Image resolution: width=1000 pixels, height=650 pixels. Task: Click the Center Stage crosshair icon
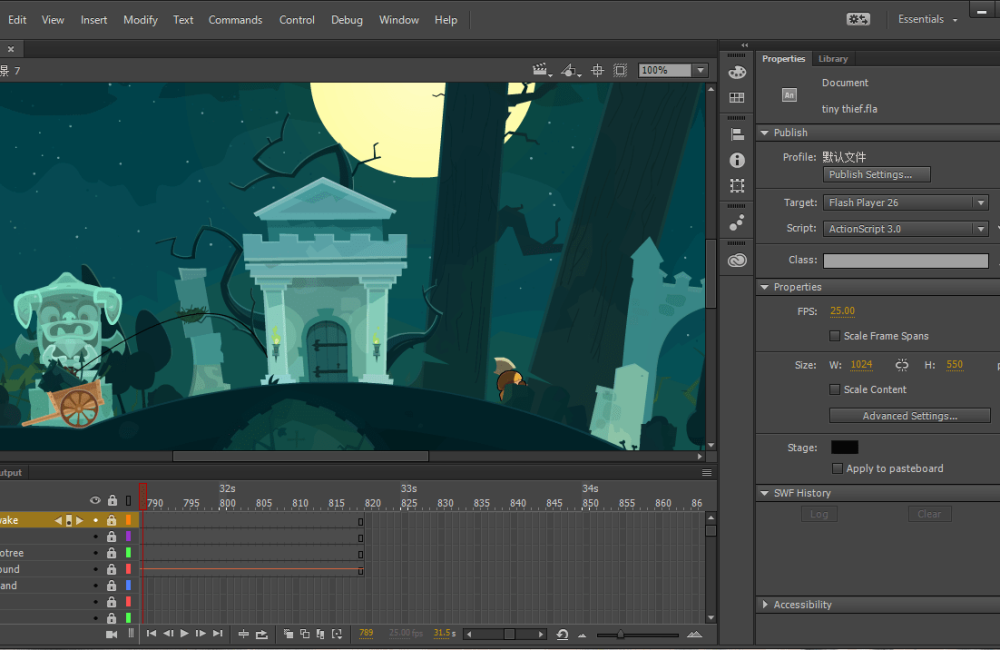click(597, 70)
